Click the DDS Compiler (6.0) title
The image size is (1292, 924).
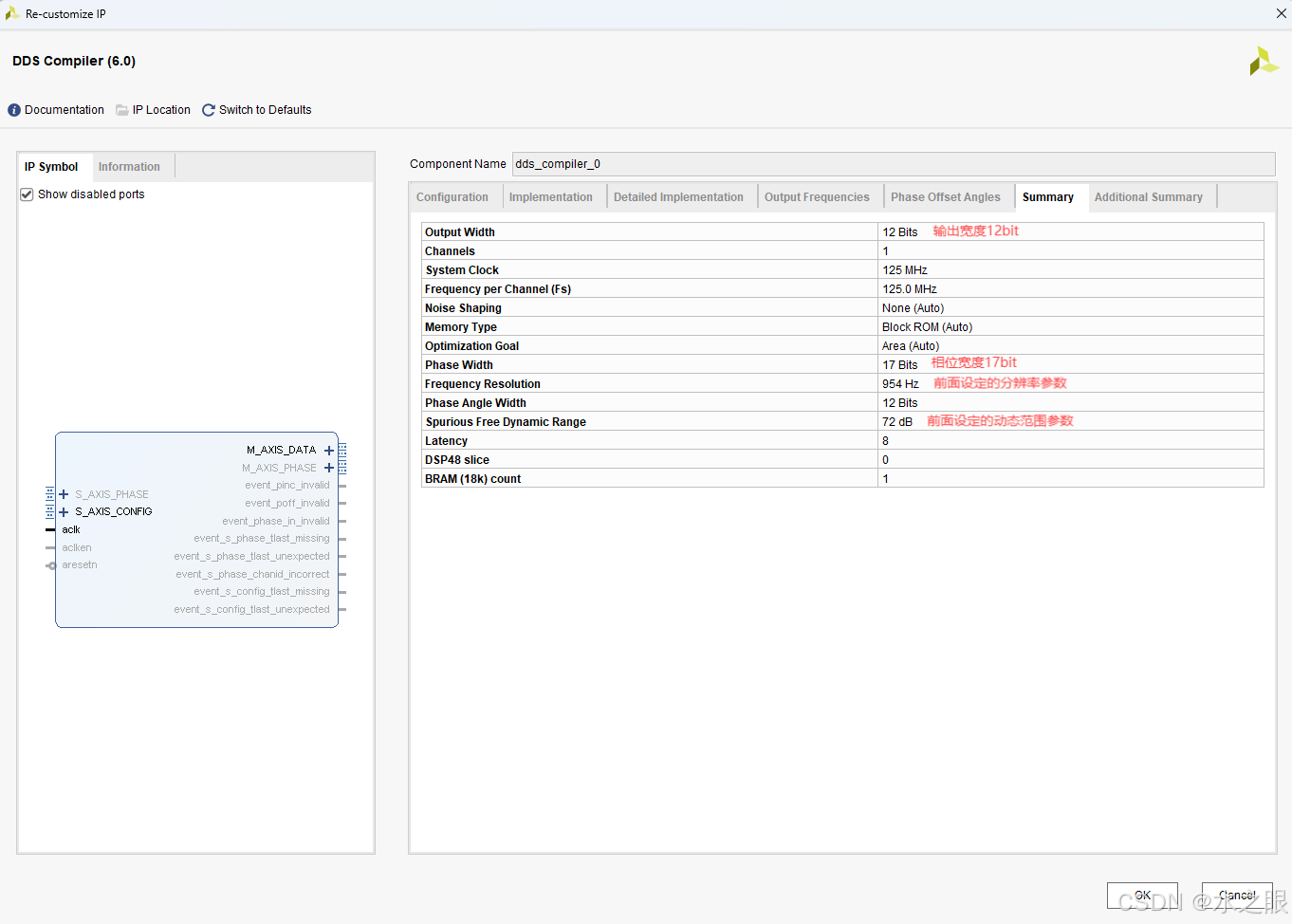pyautogui.click(x=74, y=61)
